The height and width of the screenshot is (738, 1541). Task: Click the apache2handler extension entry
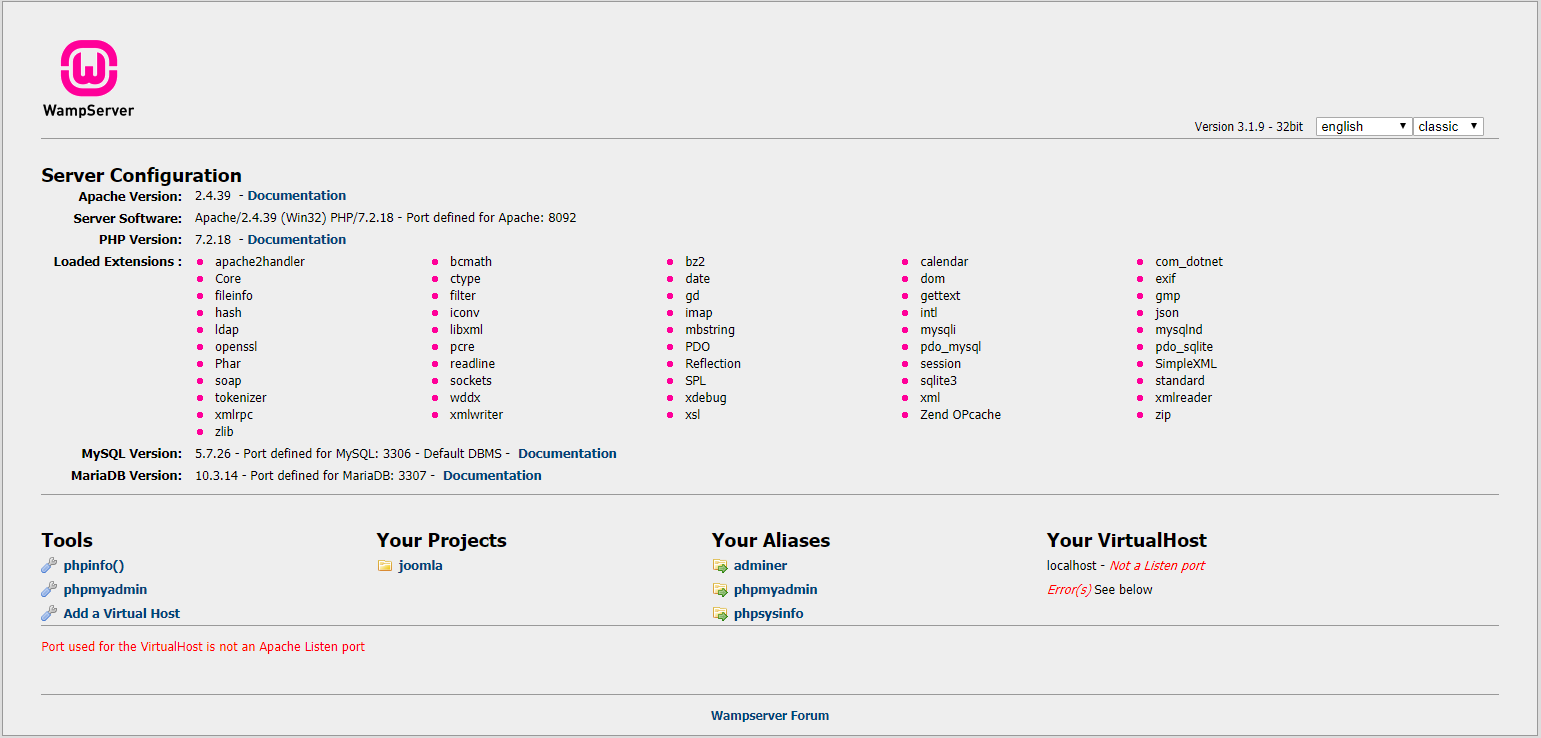pos(260,262)
